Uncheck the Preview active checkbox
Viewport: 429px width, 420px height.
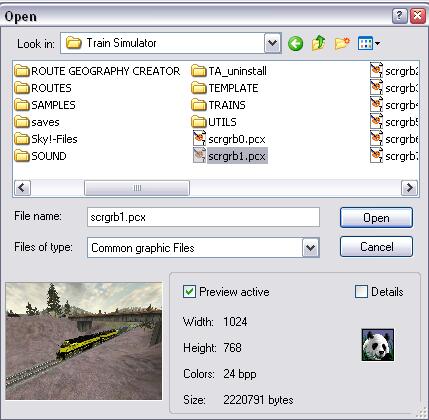190,292
